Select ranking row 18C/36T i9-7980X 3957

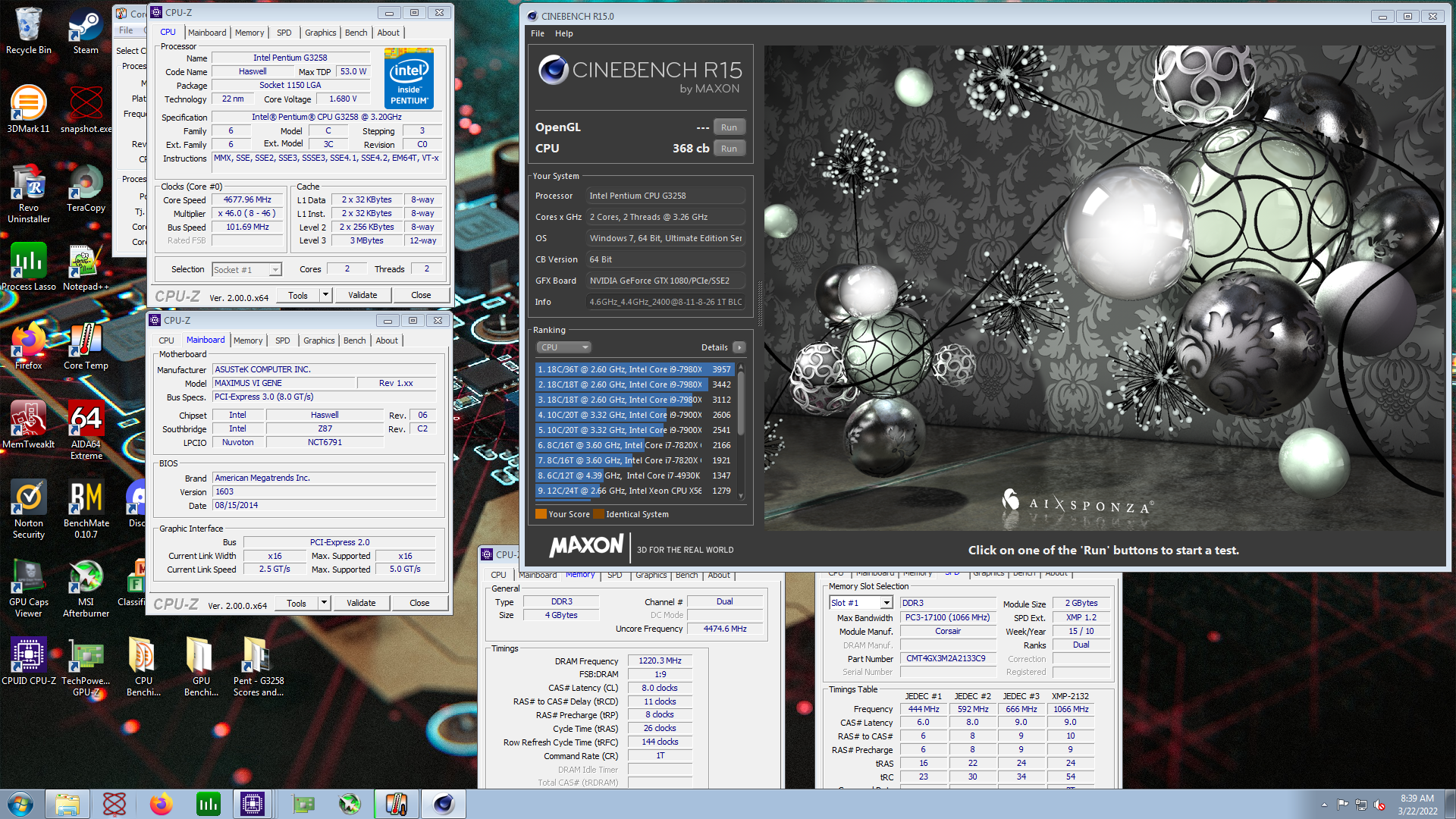[635, 369]
